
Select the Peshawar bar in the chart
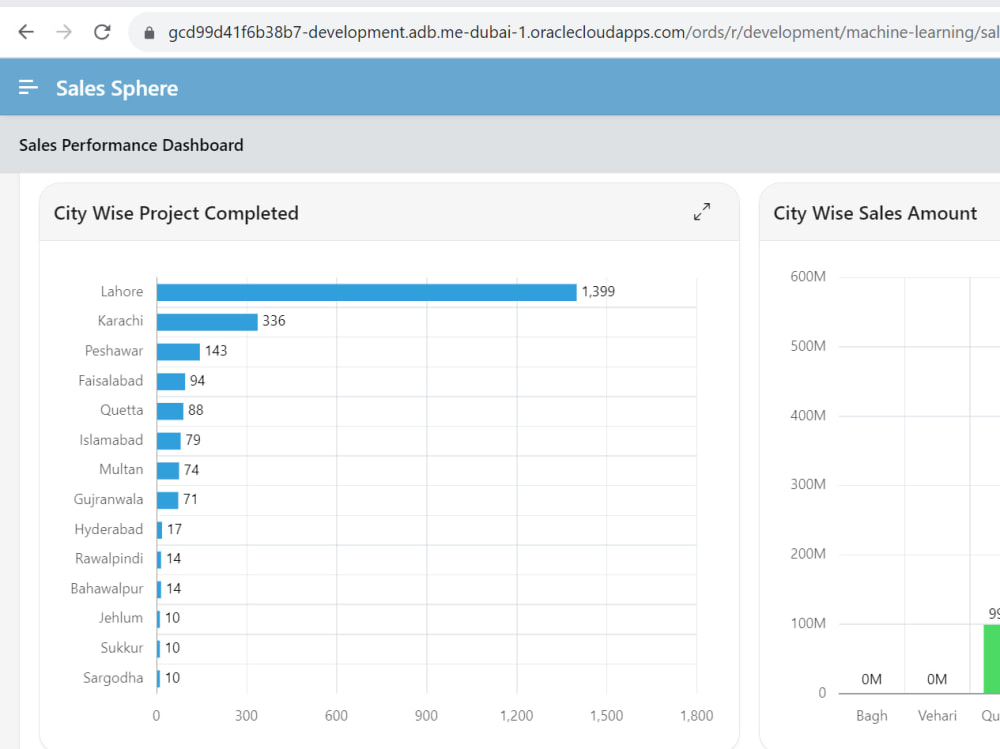coord(179,352)
